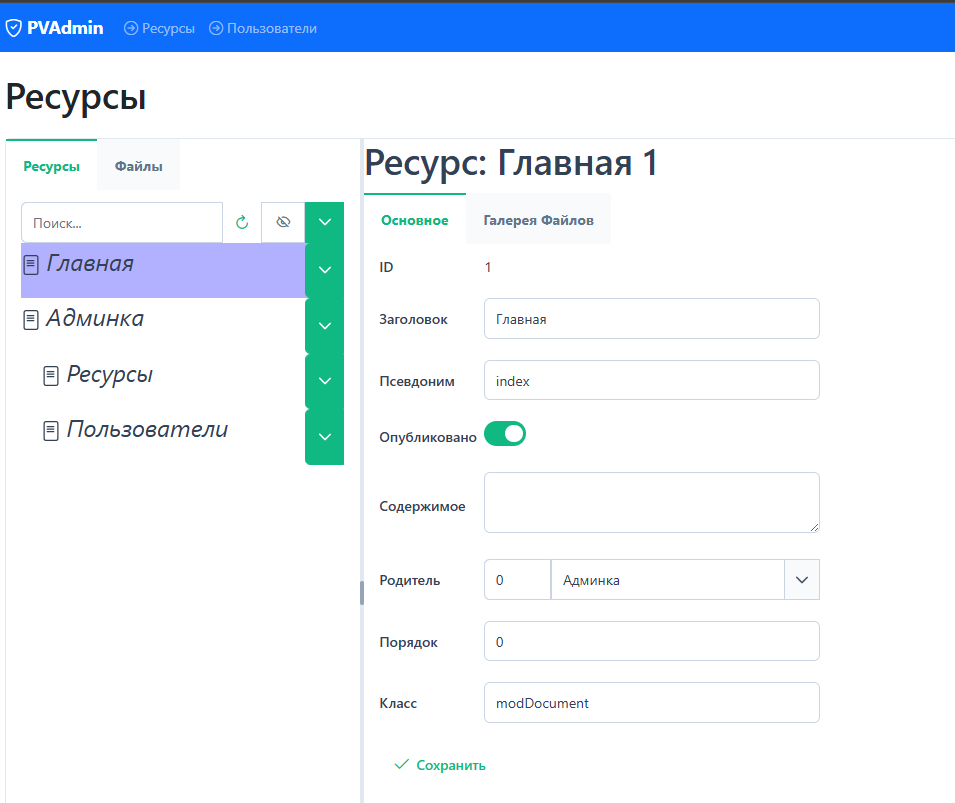
Task: Switch to the Файлы tab
Action: pos(138,166)
